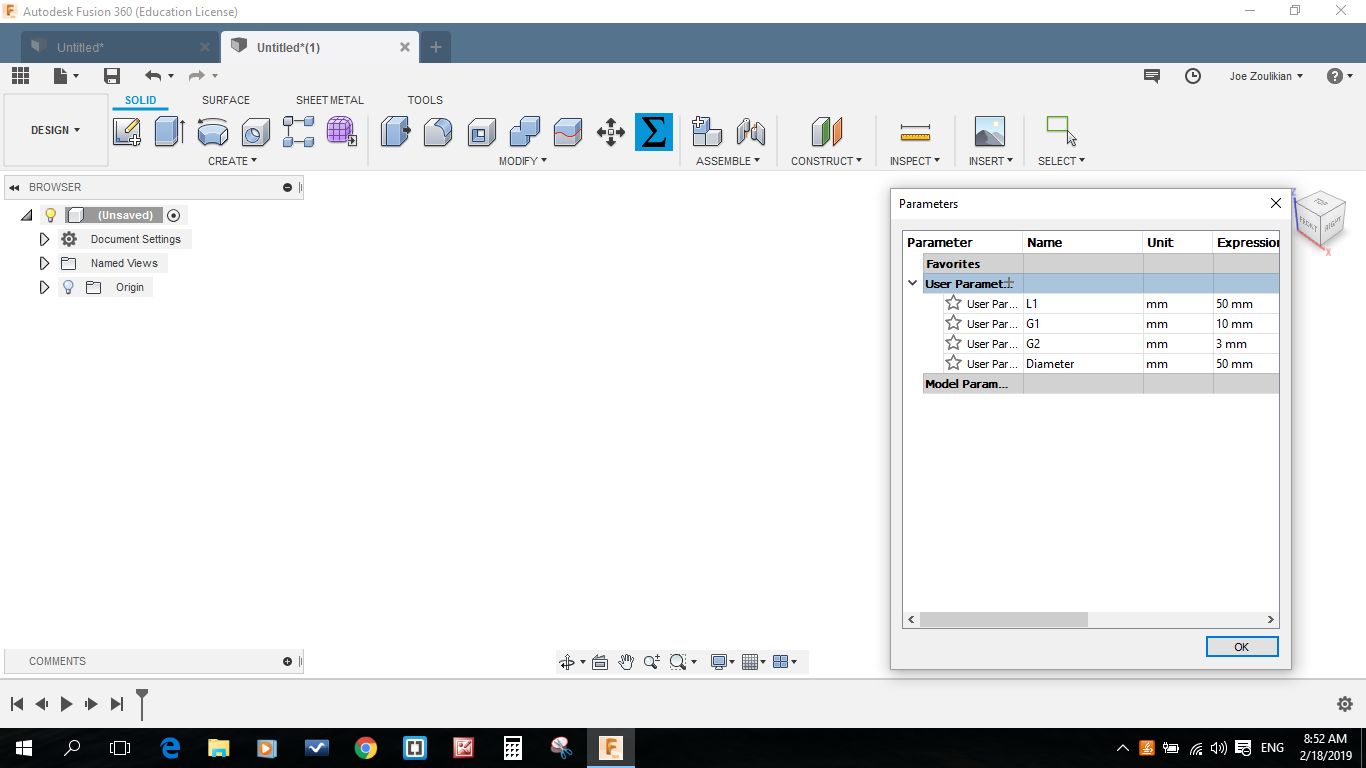Switch to the first Untitled* document tab
1366x768 pixels.
[120, 47]
